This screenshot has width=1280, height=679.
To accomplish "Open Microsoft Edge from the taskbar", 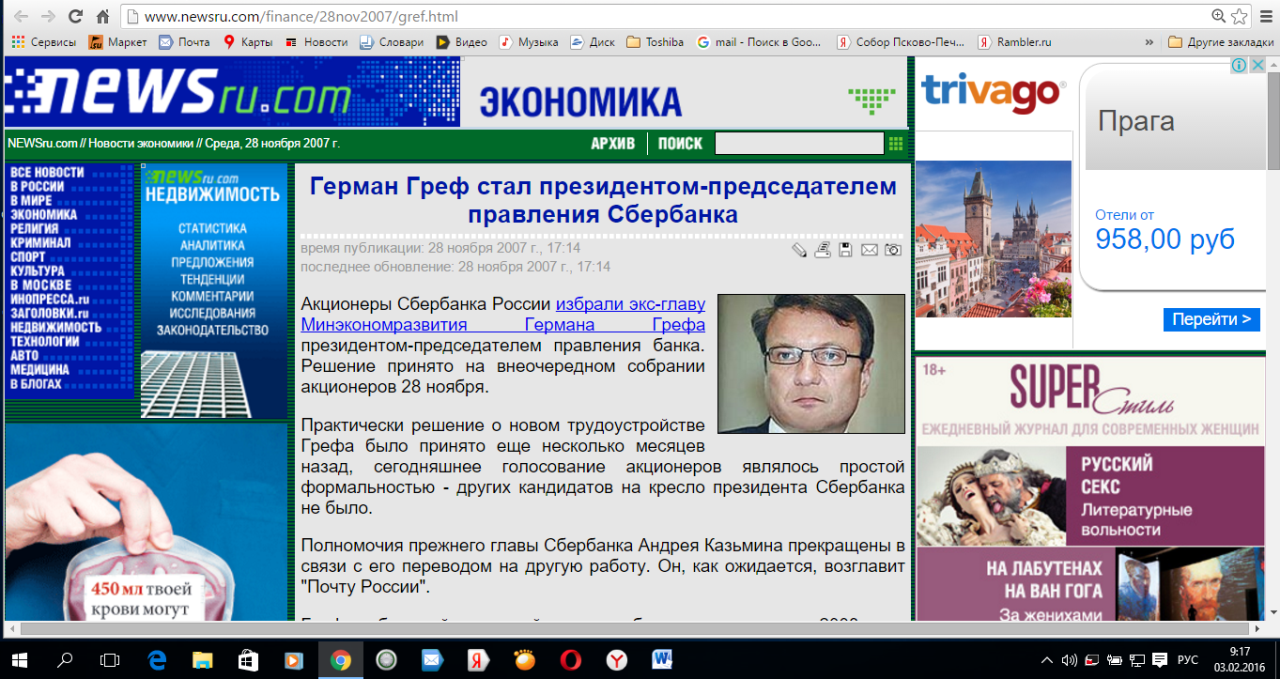I will click(x=157, y=660).
